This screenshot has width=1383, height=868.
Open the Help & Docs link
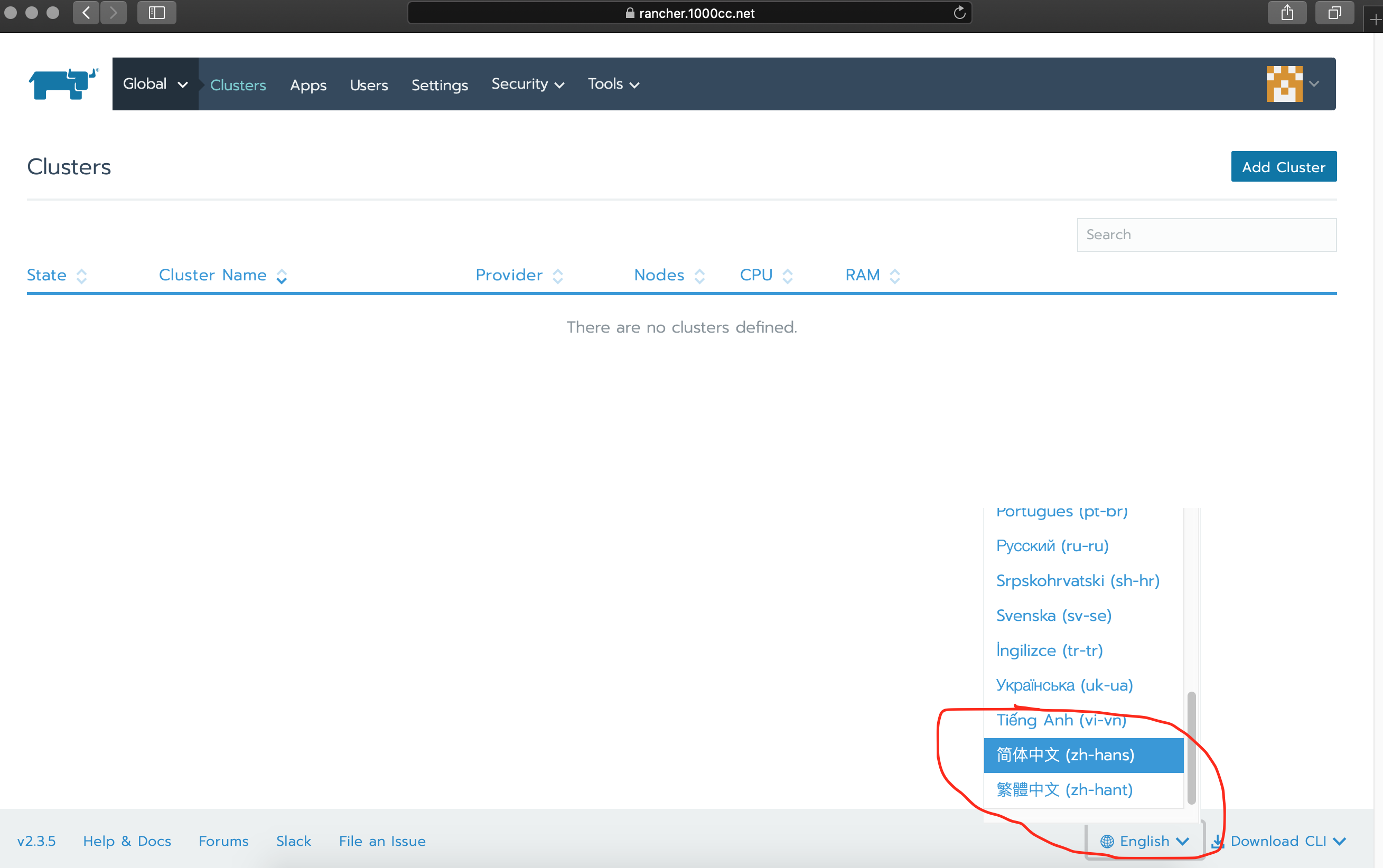pyautogui.click(x=127, y=841)
